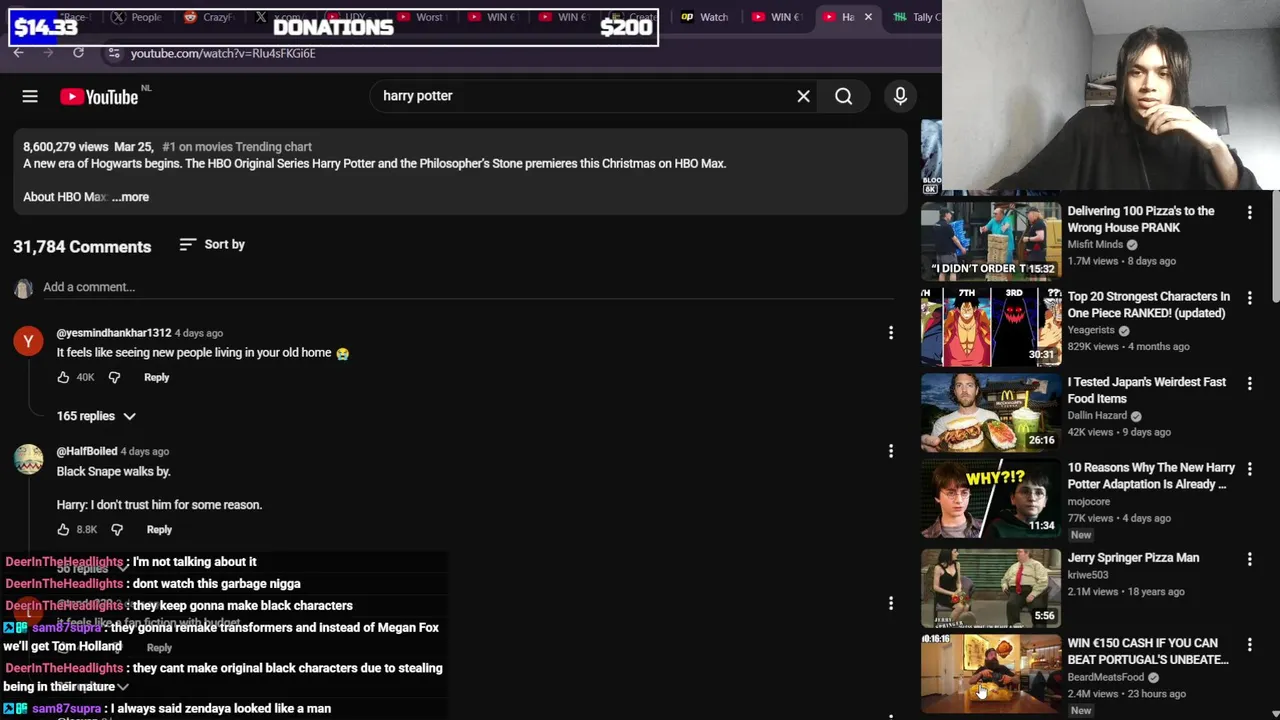The width and height of the screenshot is (1280, 720).
Task: Open the Delivering 100 Pizza's video thumbnail
Action: (991, 240)
